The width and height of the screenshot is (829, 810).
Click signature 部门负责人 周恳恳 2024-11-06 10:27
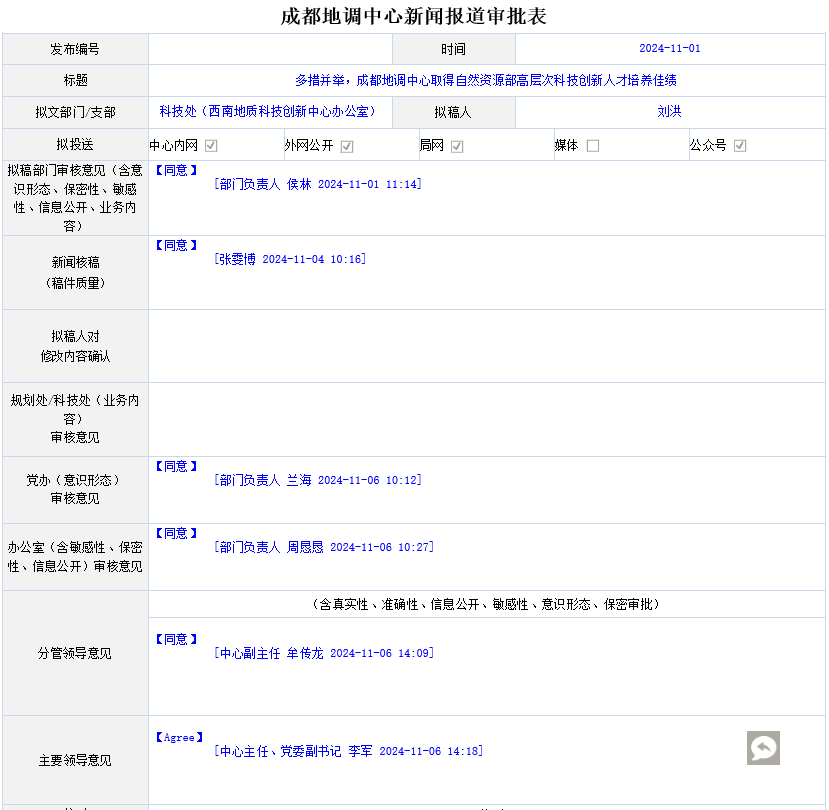pos(324,547)
